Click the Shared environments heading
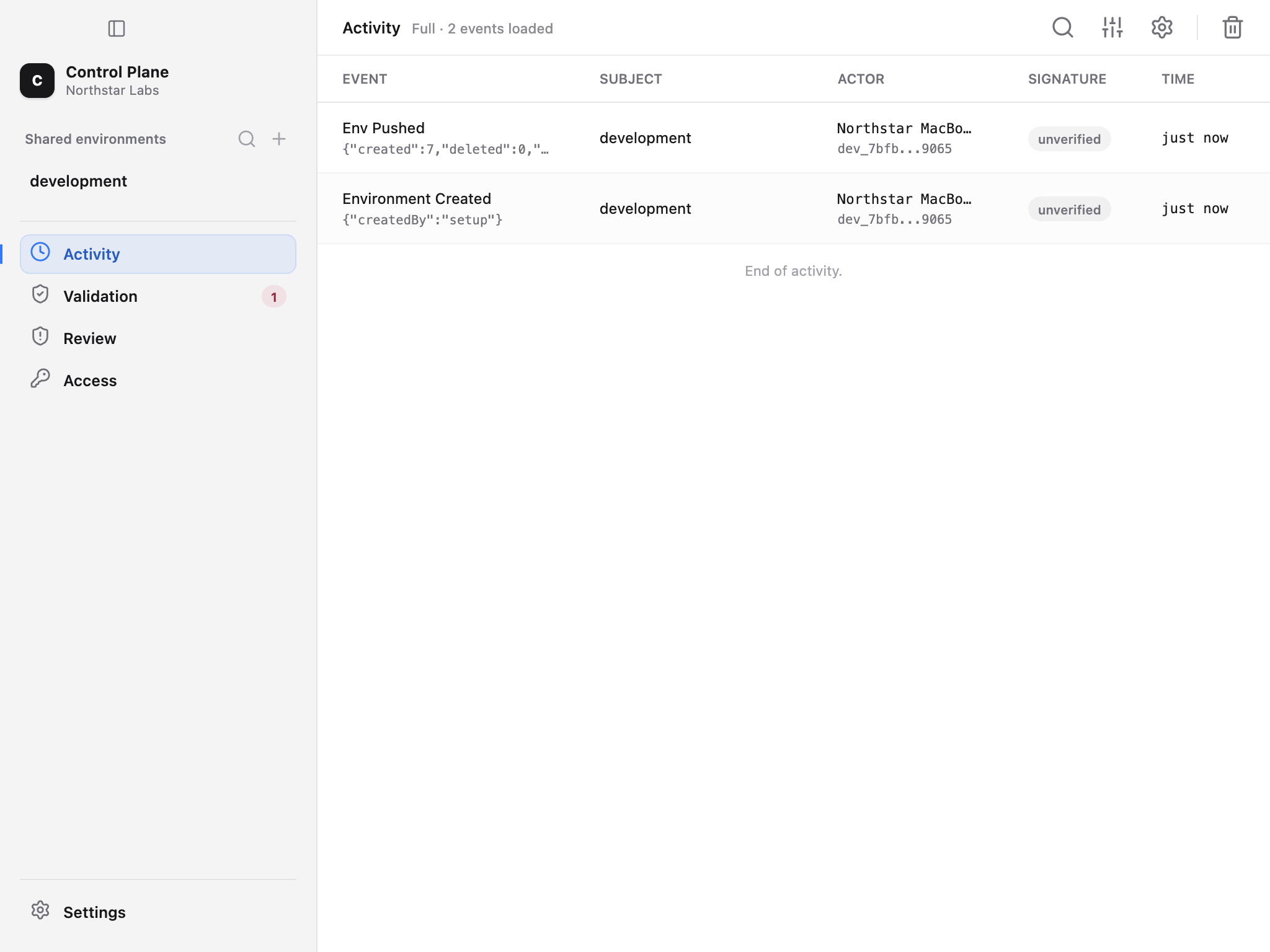The height and width of the screenshot is (952, 1270). click(95, 139)
